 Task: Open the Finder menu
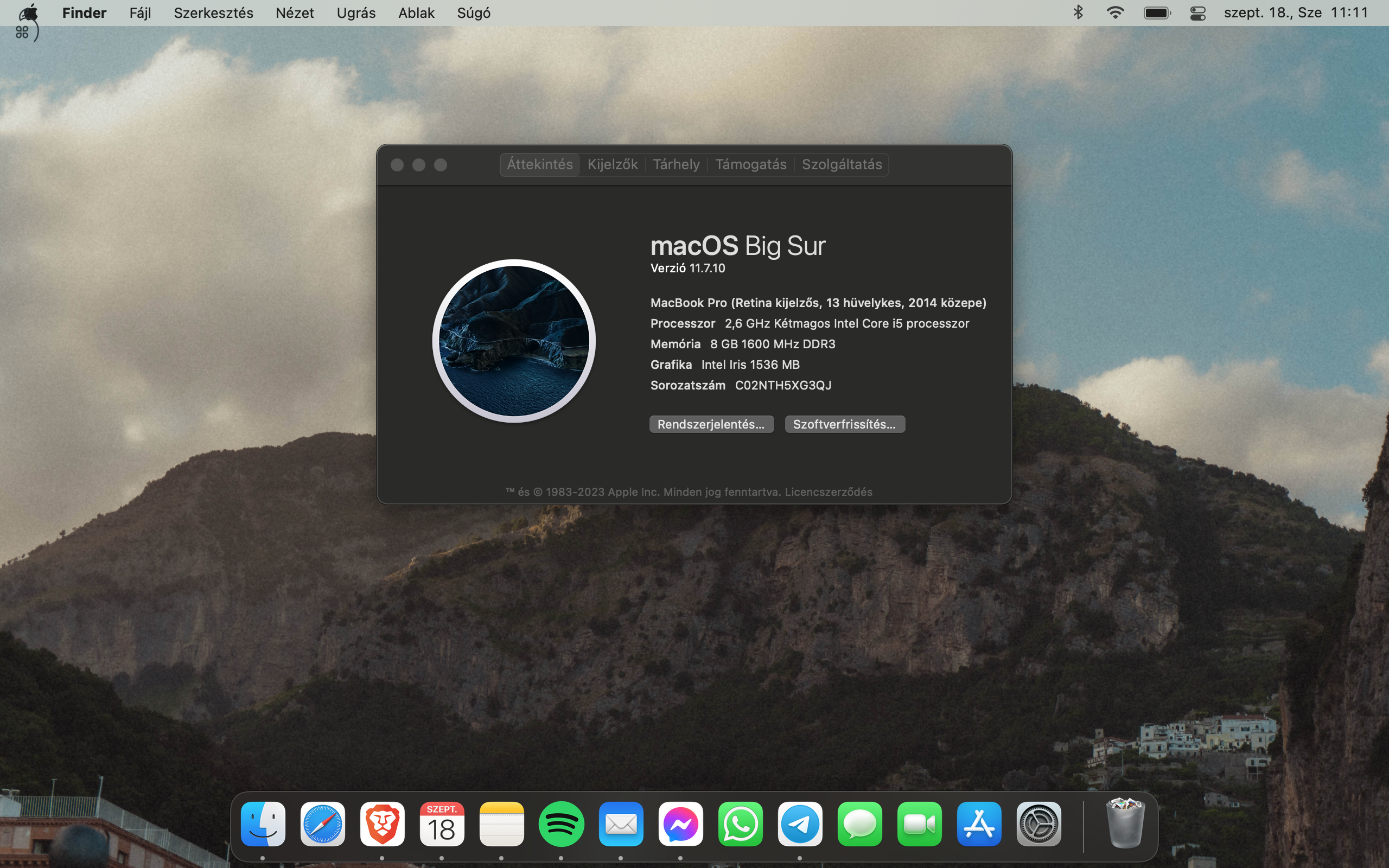[x=85, y=12]
